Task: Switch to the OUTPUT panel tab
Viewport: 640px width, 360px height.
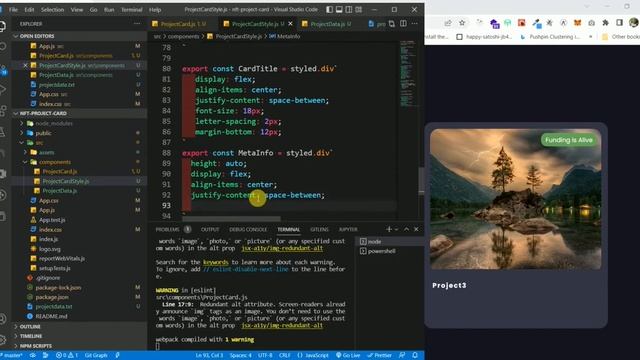Action: tap(210, 229)
